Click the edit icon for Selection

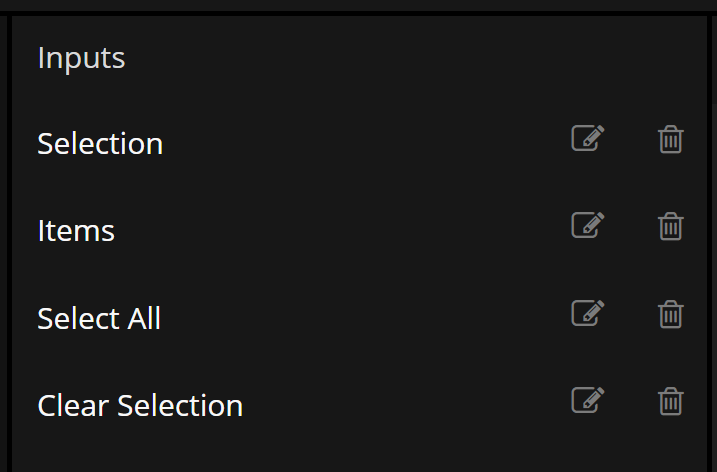[588, 139]
